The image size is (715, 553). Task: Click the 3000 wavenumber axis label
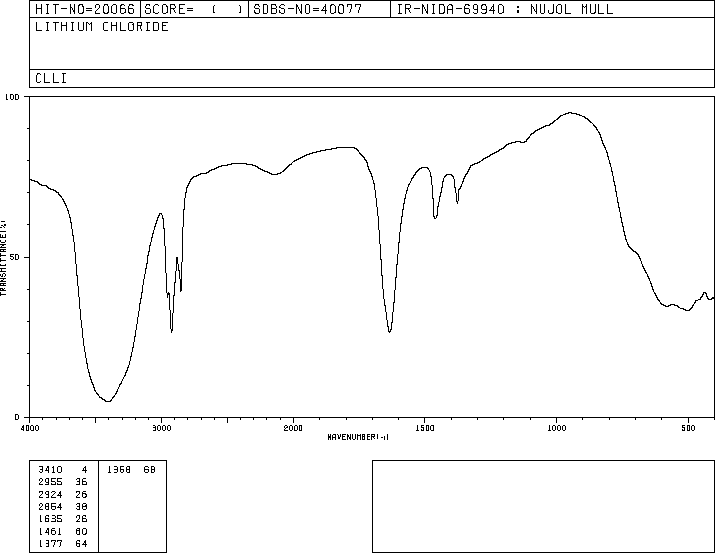pyautogui.click(x=161, y=428)
